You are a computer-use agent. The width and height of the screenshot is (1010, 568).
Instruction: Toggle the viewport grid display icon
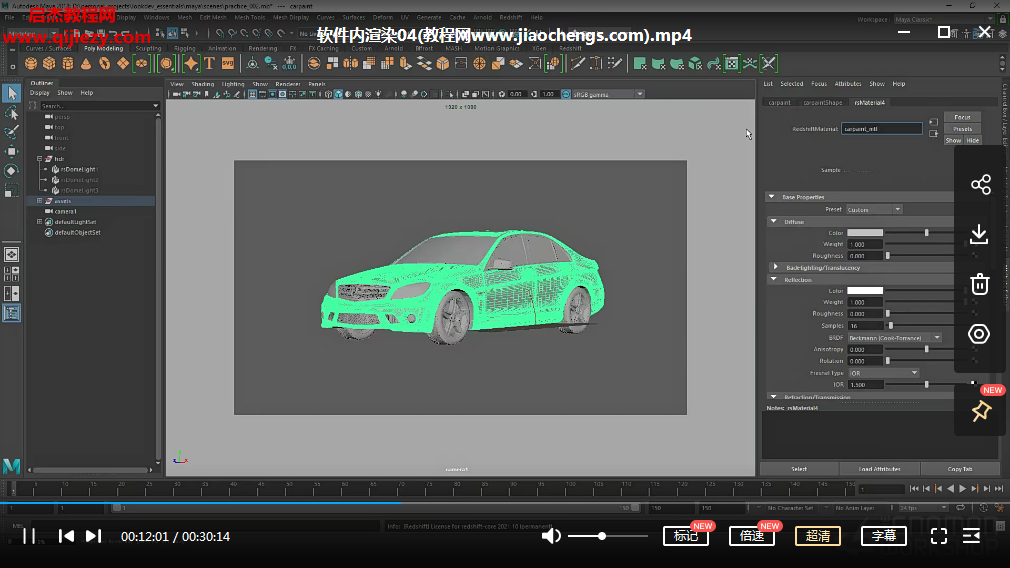point(252,94)
